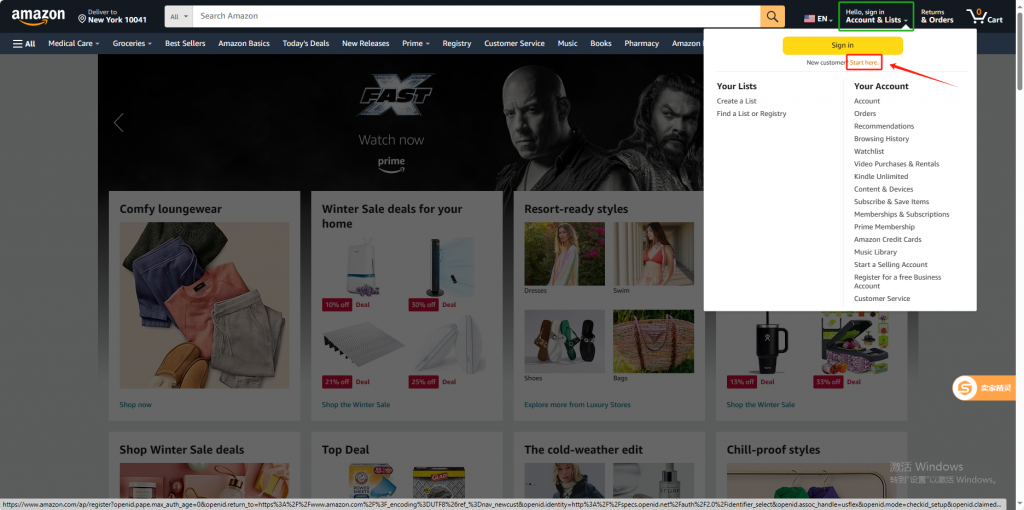Open the Dresses thumbnail in Resort-ready styles

point(564,254)
